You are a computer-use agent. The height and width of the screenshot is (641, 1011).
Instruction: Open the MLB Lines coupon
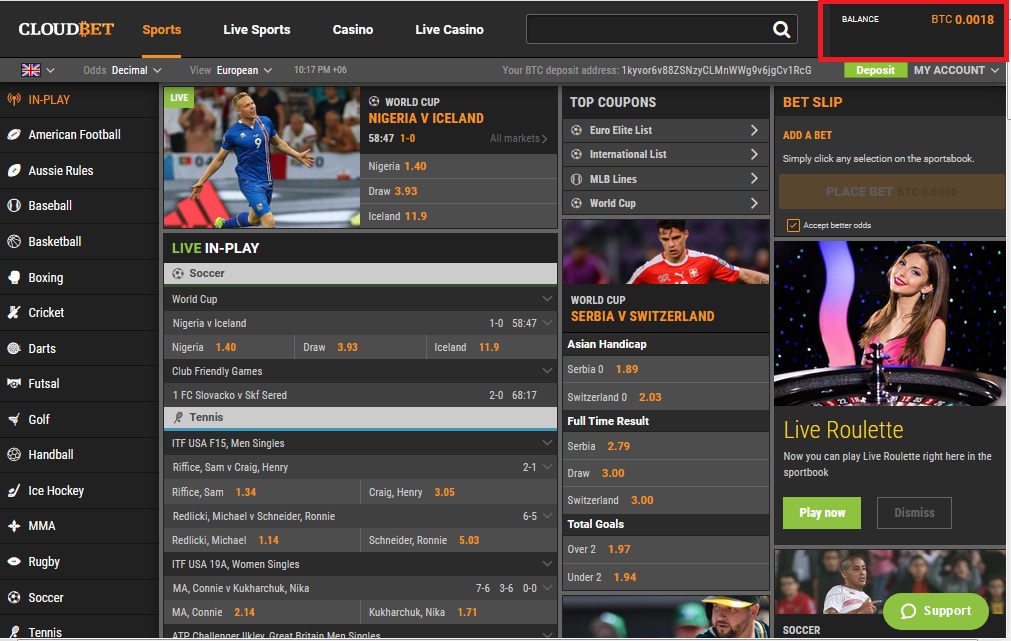[x=665, y=179]
